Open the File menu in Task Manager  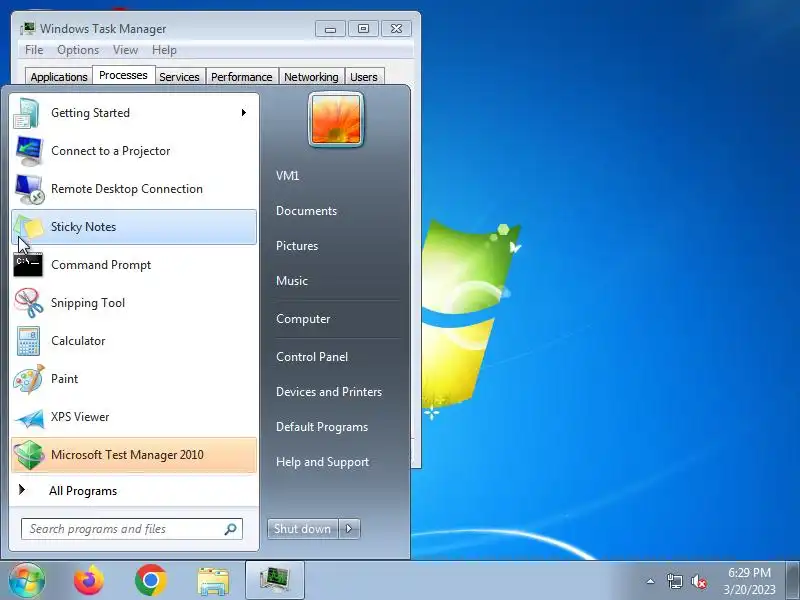click(34, 50)
